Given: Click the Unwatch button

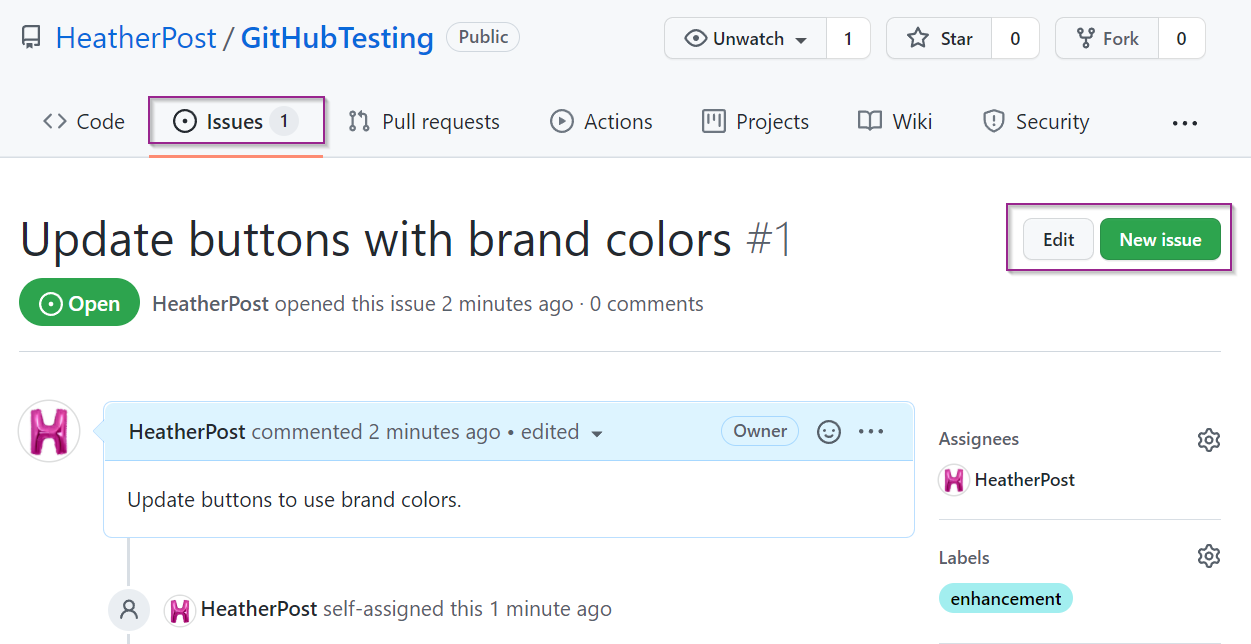Looking at the screenshot, I should coord(746,39).
